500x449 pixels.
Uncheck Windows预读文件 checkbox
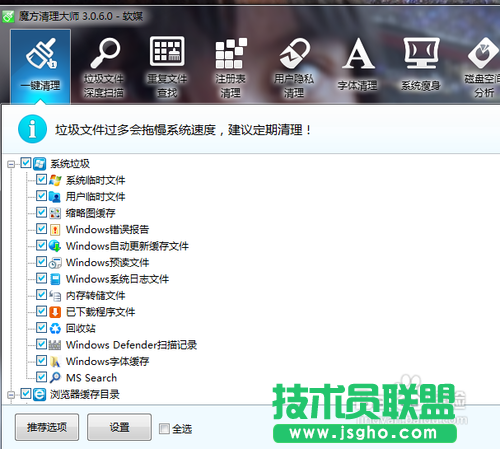tap(41, 262)
